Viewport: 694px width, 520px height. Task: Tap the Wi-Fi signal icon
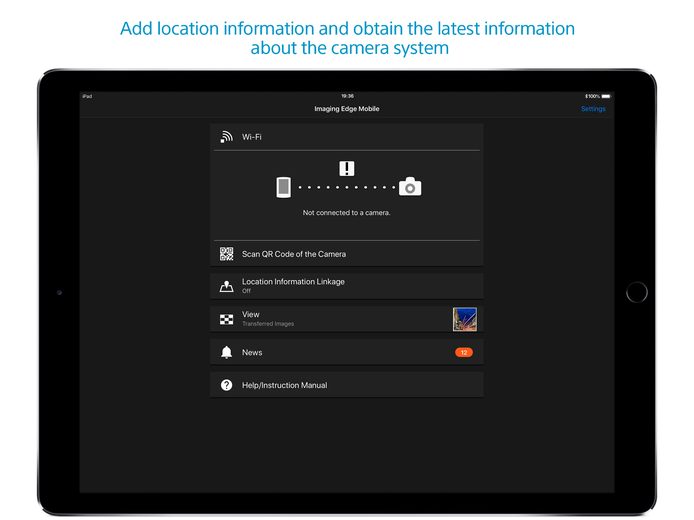pyautogui.click(x=227, y=137)
